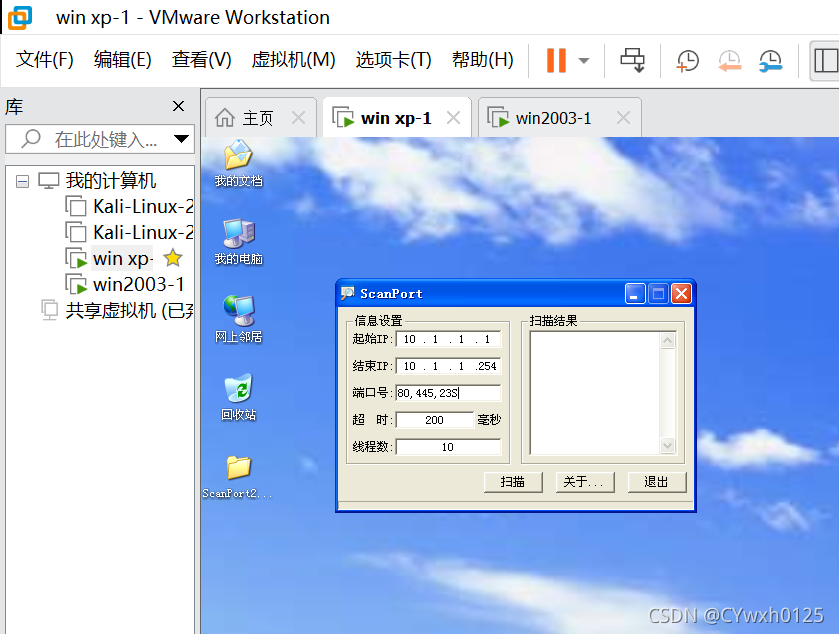This screenshot has width=839, height=634.
Task: Open the 选项卡(T) menu
Action: [x=393, y=59]
